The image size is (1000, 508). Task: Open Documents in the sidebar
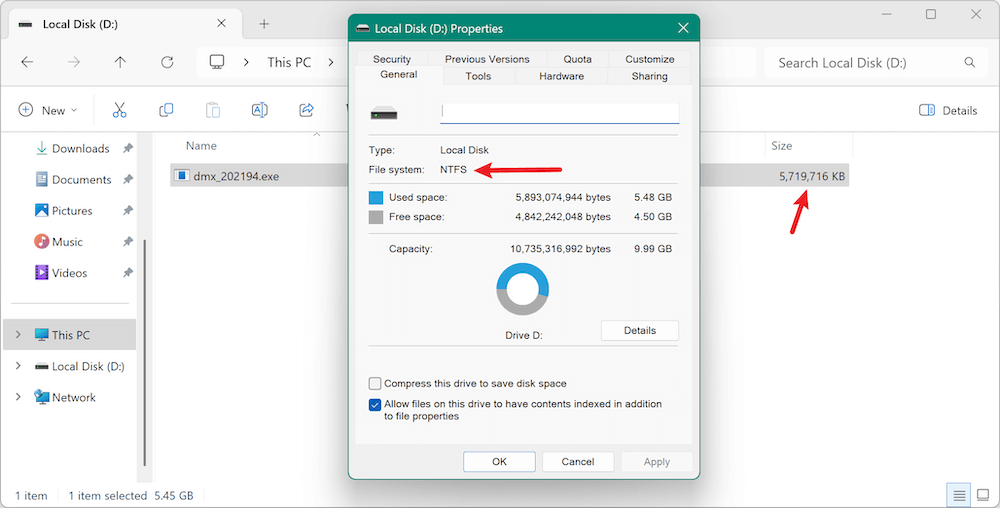(x=82, y=180)
